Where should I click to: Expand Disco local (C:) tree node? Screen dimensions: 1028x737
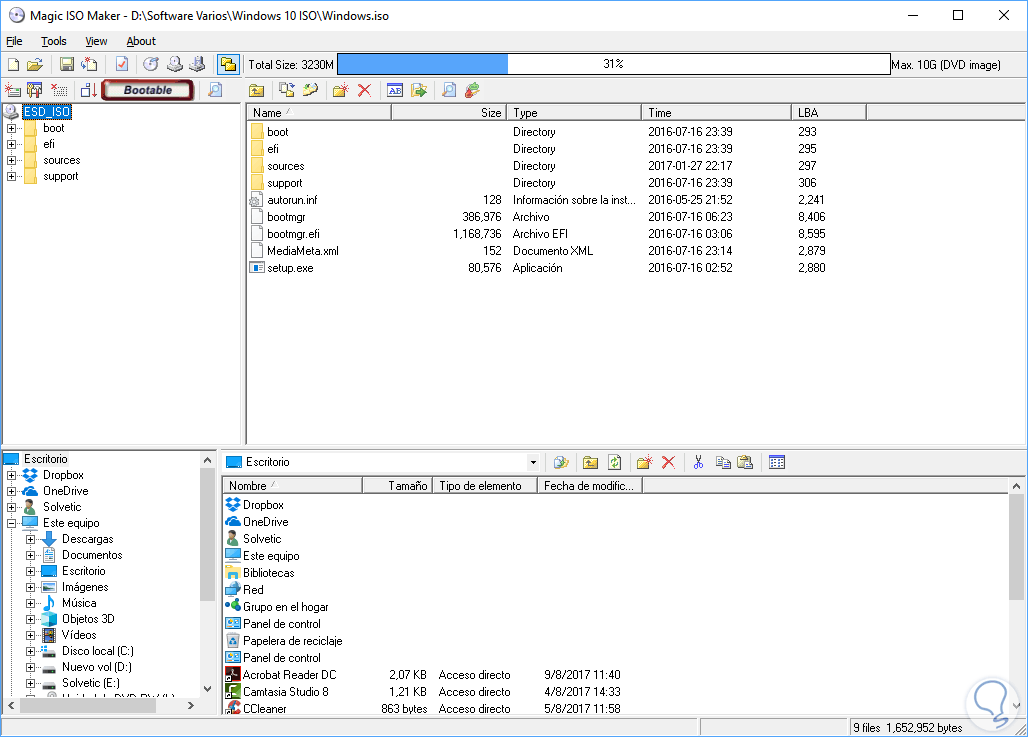point(30,651)
